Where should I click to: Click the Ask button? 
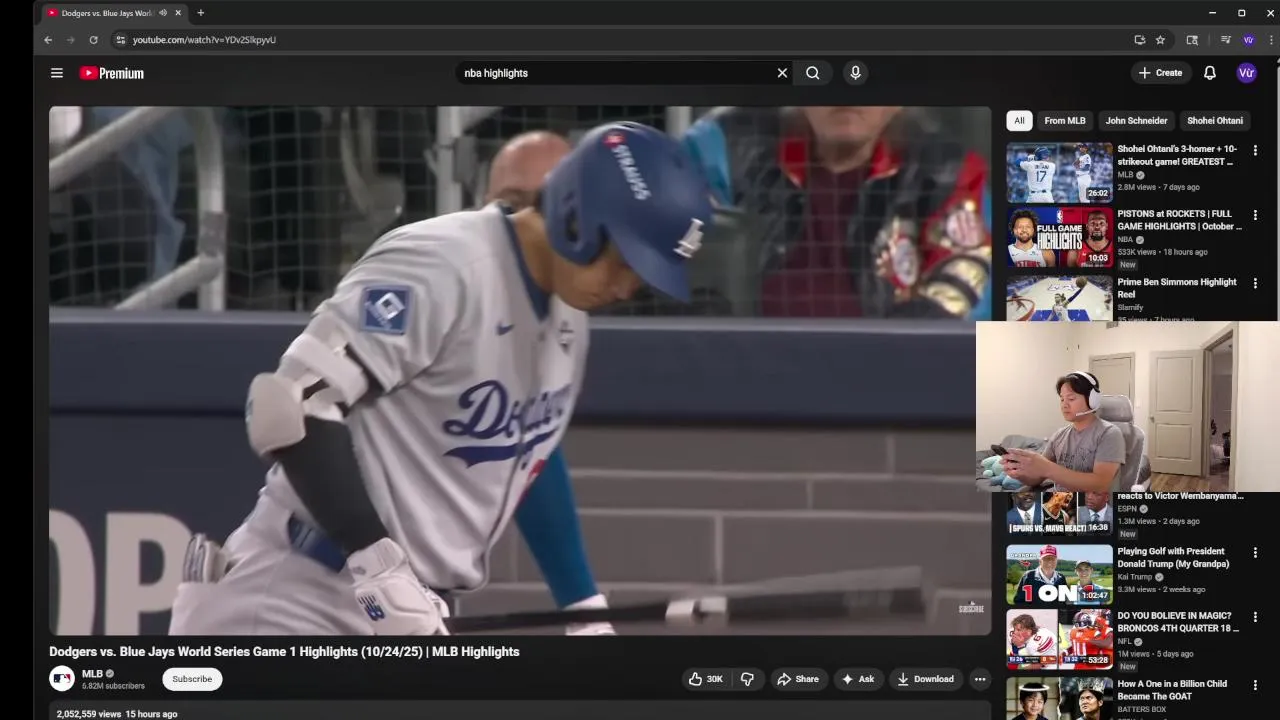coord(858,679)
